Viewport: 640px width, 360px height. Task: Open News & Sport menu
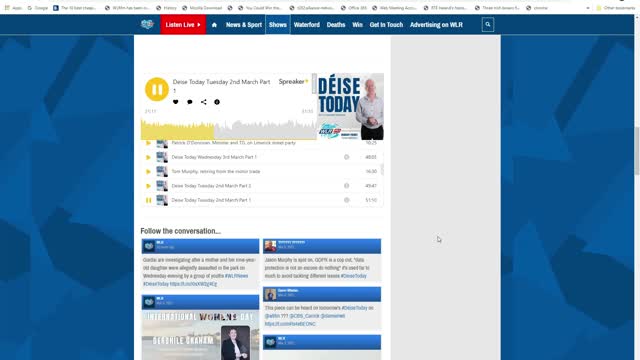[244, 24]
